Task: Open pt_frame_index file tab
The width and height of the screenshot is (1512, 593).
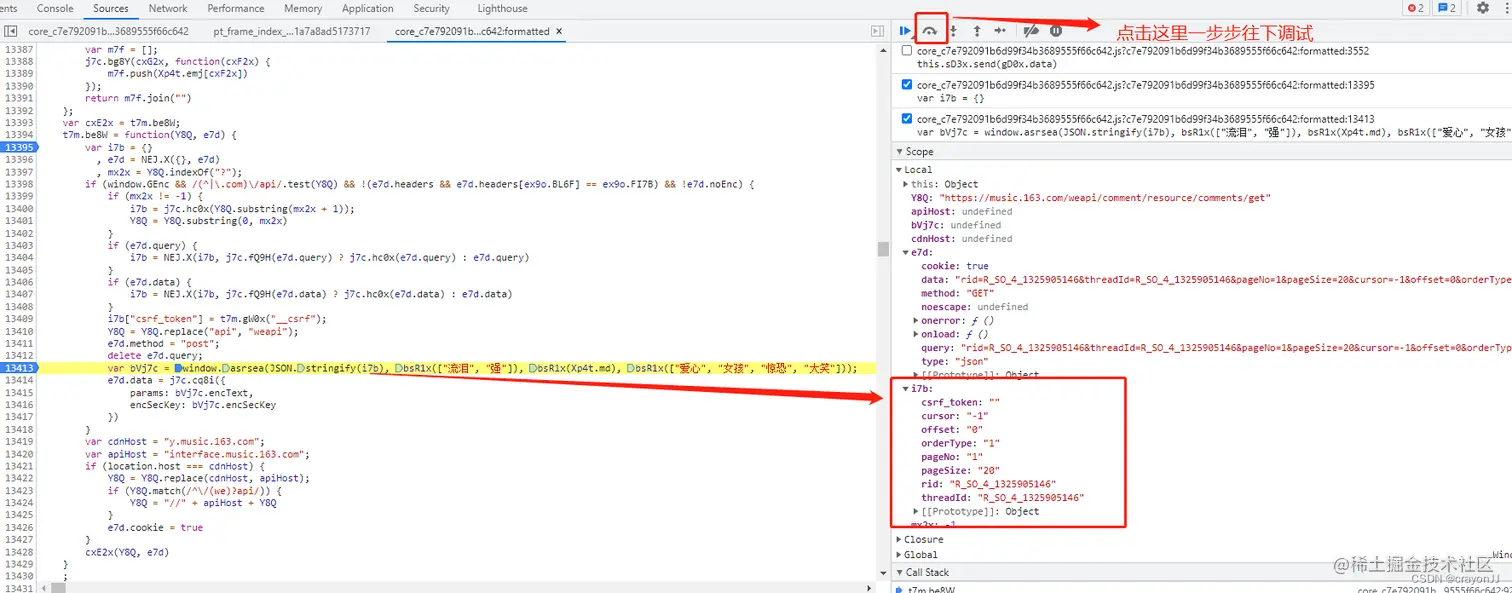Action: pyautogui.click(x=292, y=31)
